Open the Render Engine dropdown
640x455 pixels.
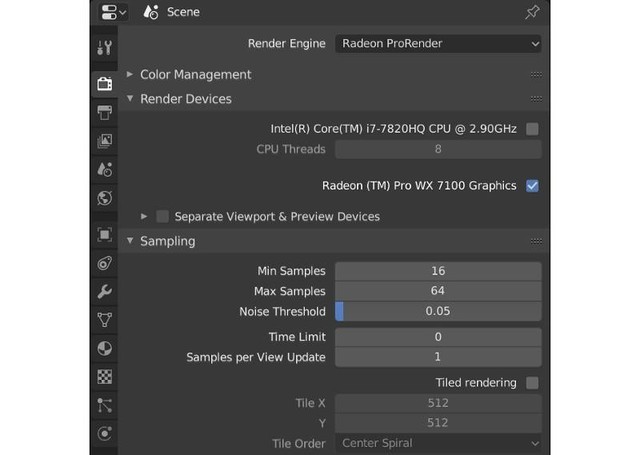(x=438, y=44)
